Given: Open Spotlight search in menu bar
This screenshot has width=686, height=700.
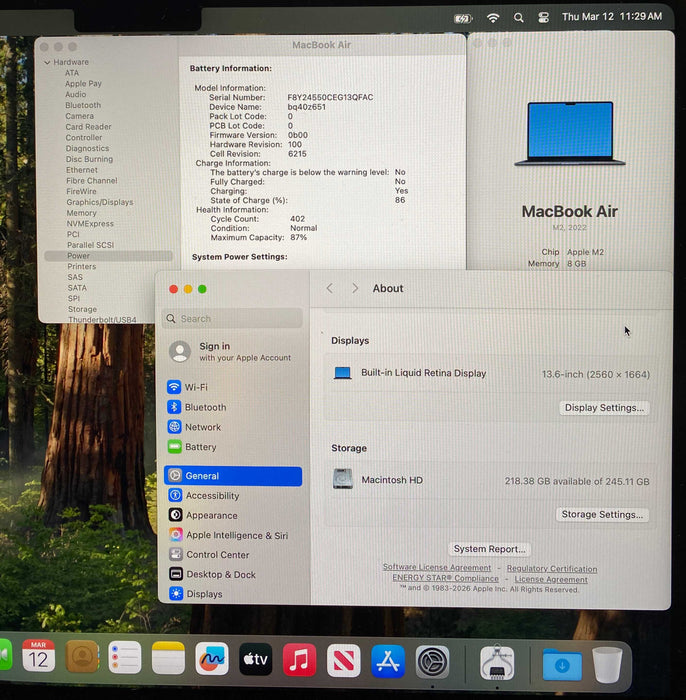Looking at the screenshot, I should coord(518,18).
